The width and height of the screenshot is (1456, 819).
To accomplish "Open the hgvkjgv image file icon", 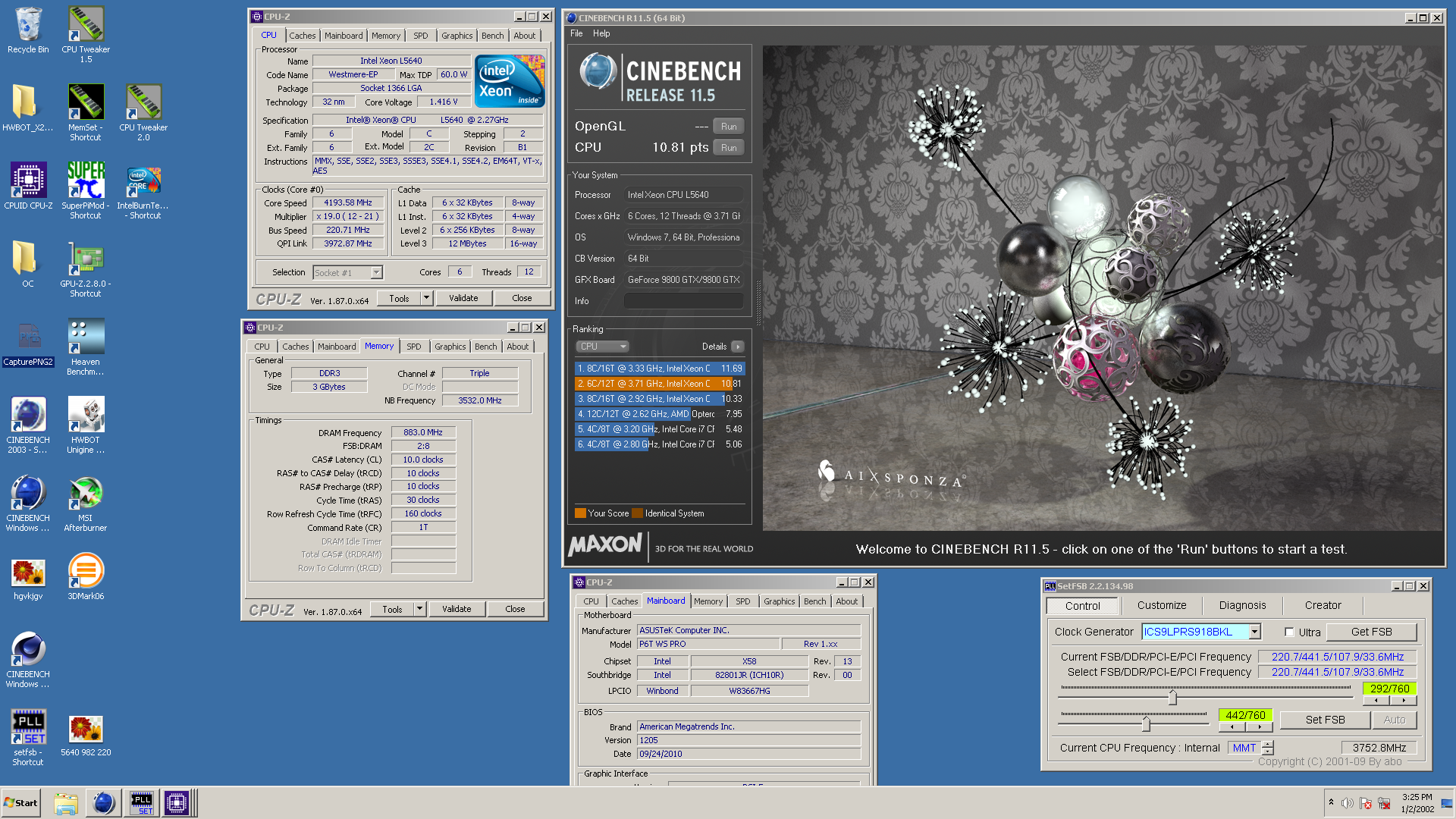I will pos(28,579).
